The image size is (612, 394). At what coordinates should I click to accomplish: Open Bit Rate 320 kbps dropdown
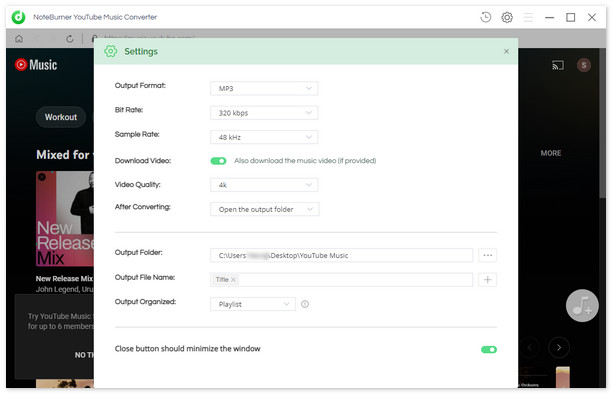point(264,113)
